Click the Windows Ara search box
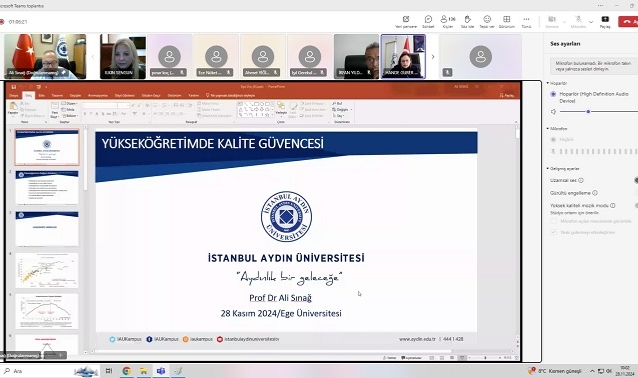 [x=36, y=371]
